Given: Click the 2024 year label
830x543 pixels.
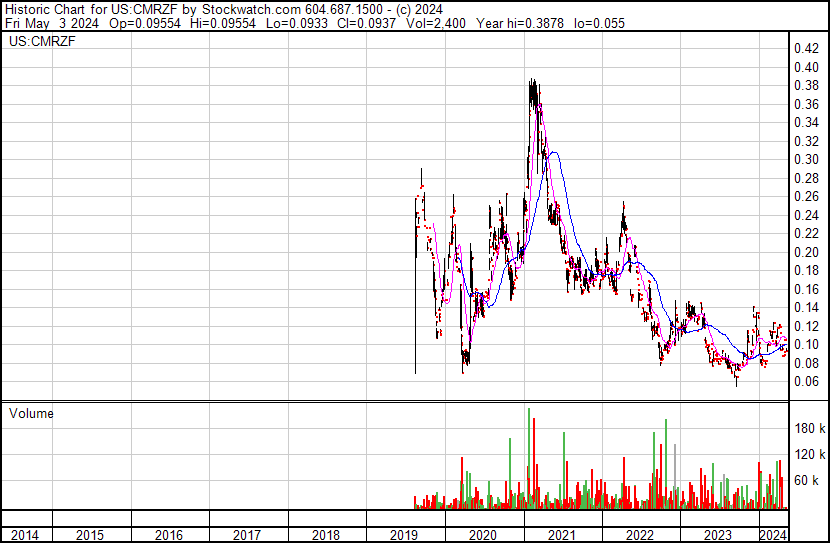Looking at the screenshot, I should coord(774,534).
